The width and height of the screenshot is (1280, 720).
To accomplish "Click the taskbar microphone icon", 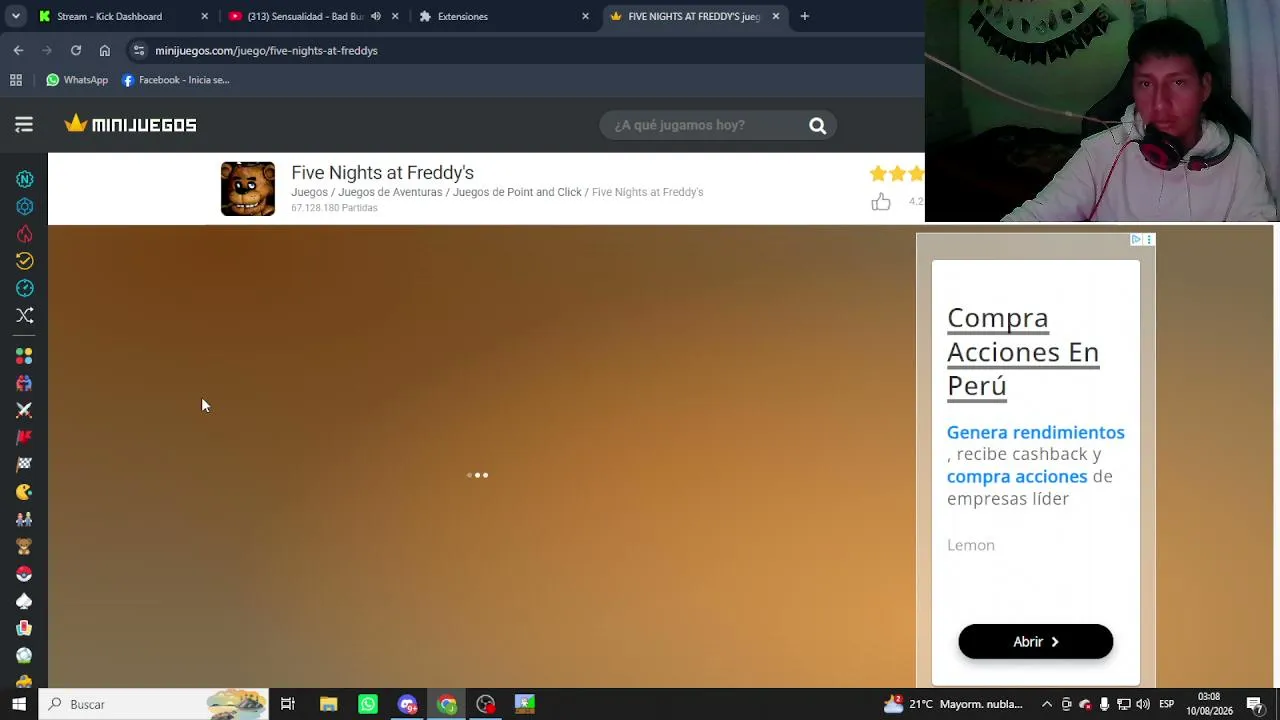I will point(1104,704).
